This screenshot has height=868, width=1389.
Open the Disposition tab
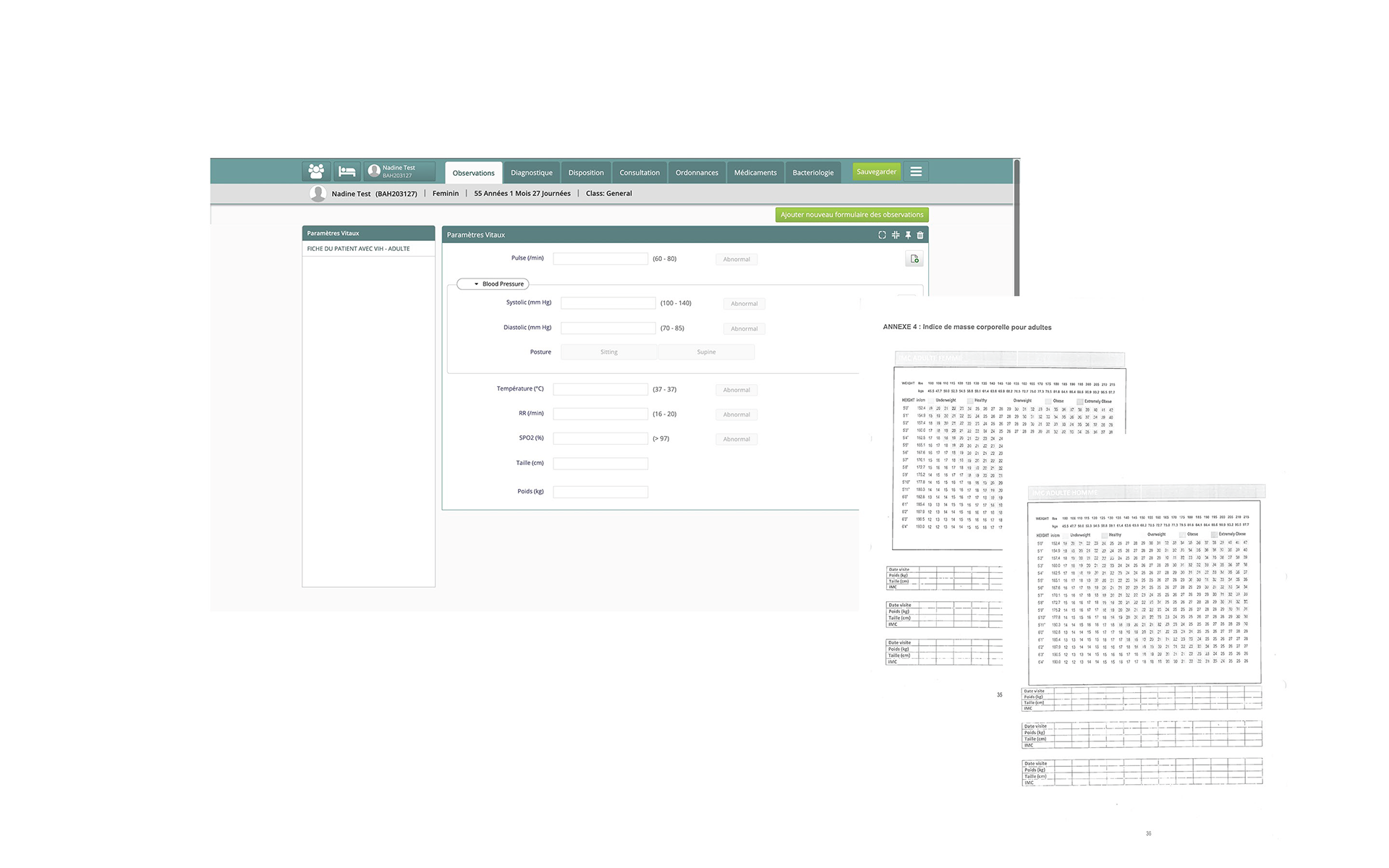[586, 173]
